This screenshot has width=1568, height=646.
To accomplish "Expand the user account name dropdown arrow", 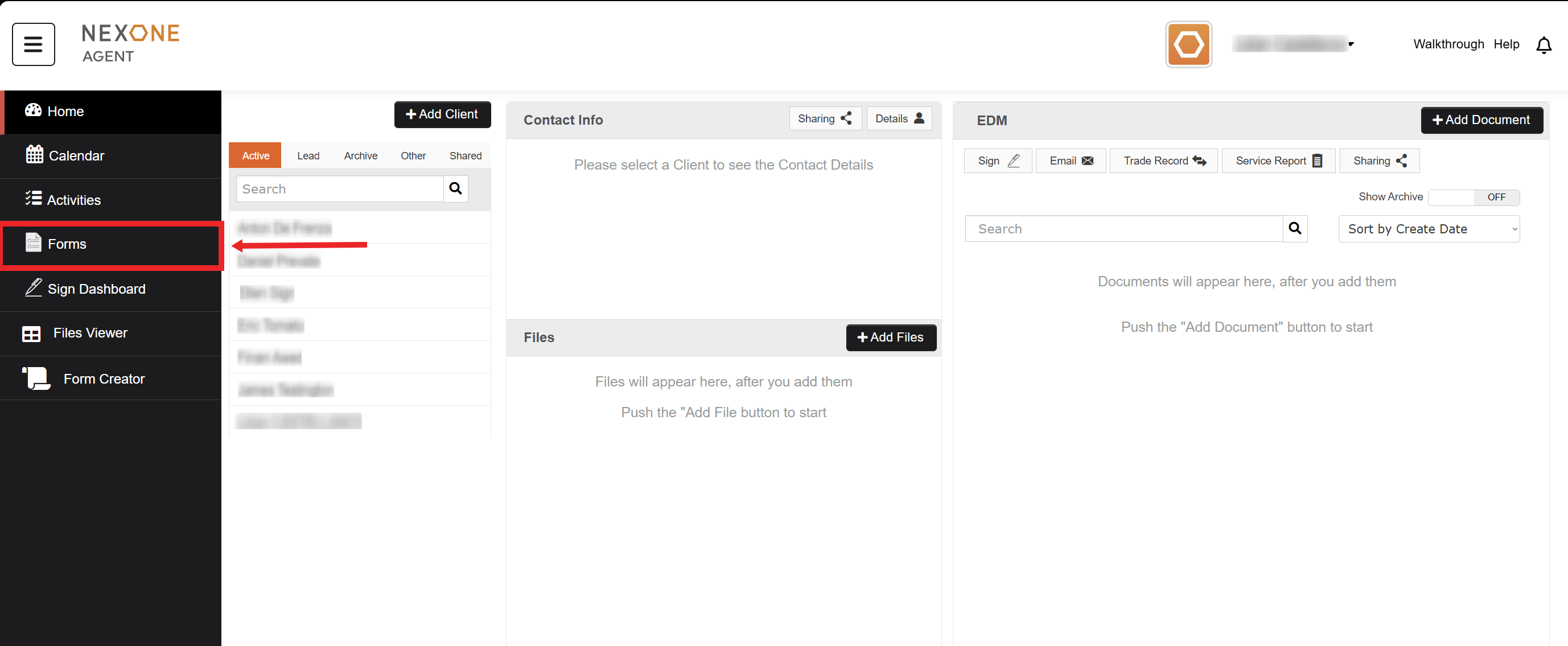I will pyautogui.click(x=1351, y=44).
